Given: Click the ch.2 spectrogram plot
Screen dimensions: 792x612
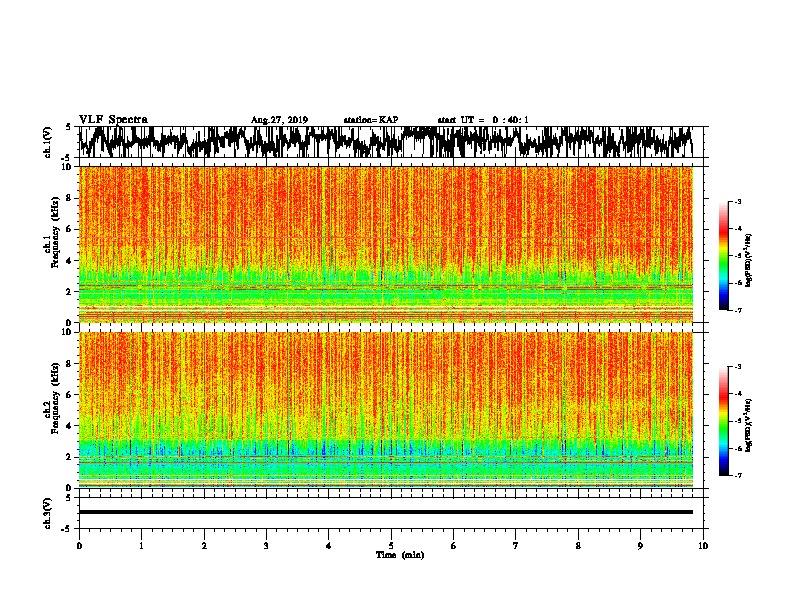Looking at the screenshot, I should [x=386, y=410].
